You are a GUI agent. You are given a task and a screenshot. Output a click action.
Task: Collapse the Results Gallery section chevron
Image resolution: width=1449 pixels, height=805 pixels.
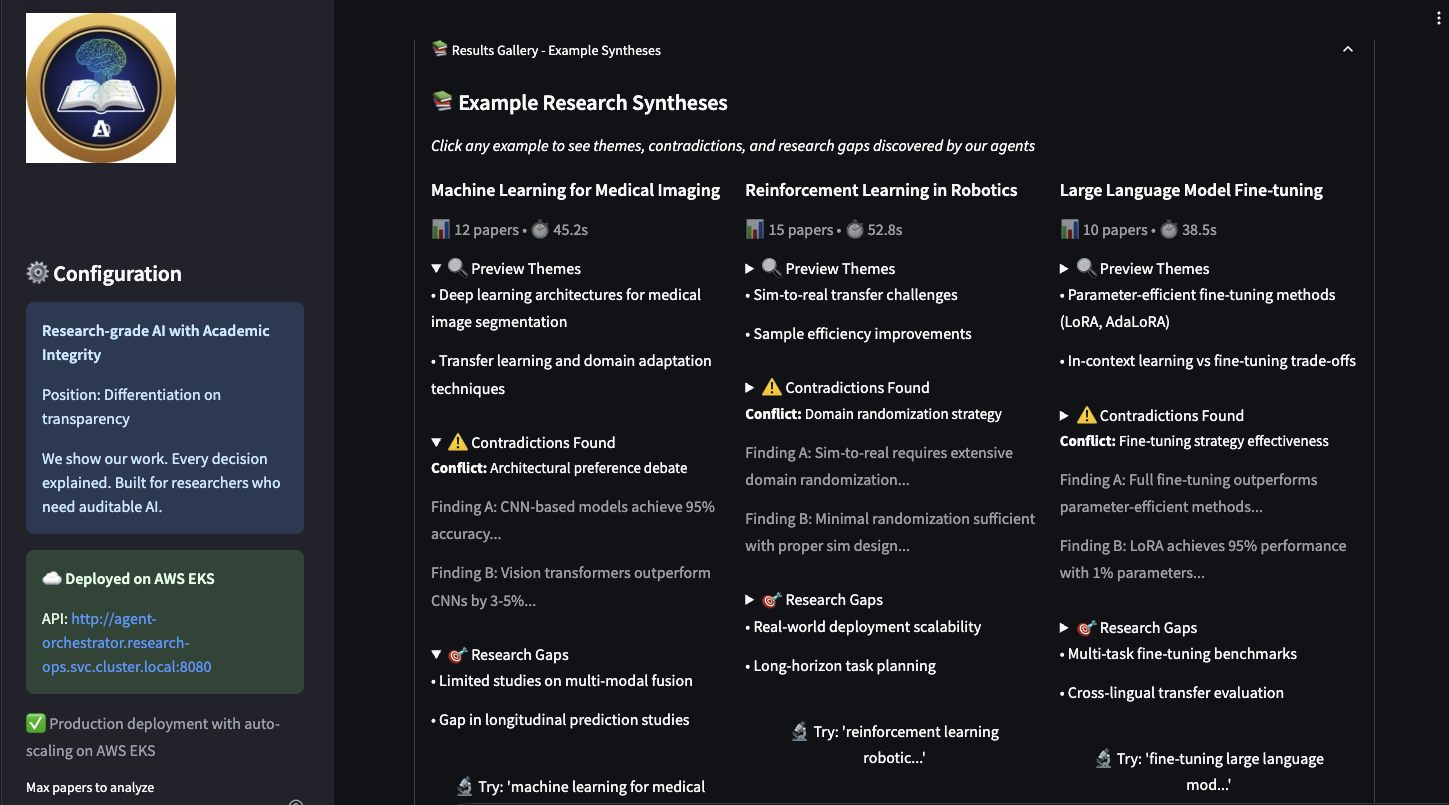click(x=1347, y=50)
